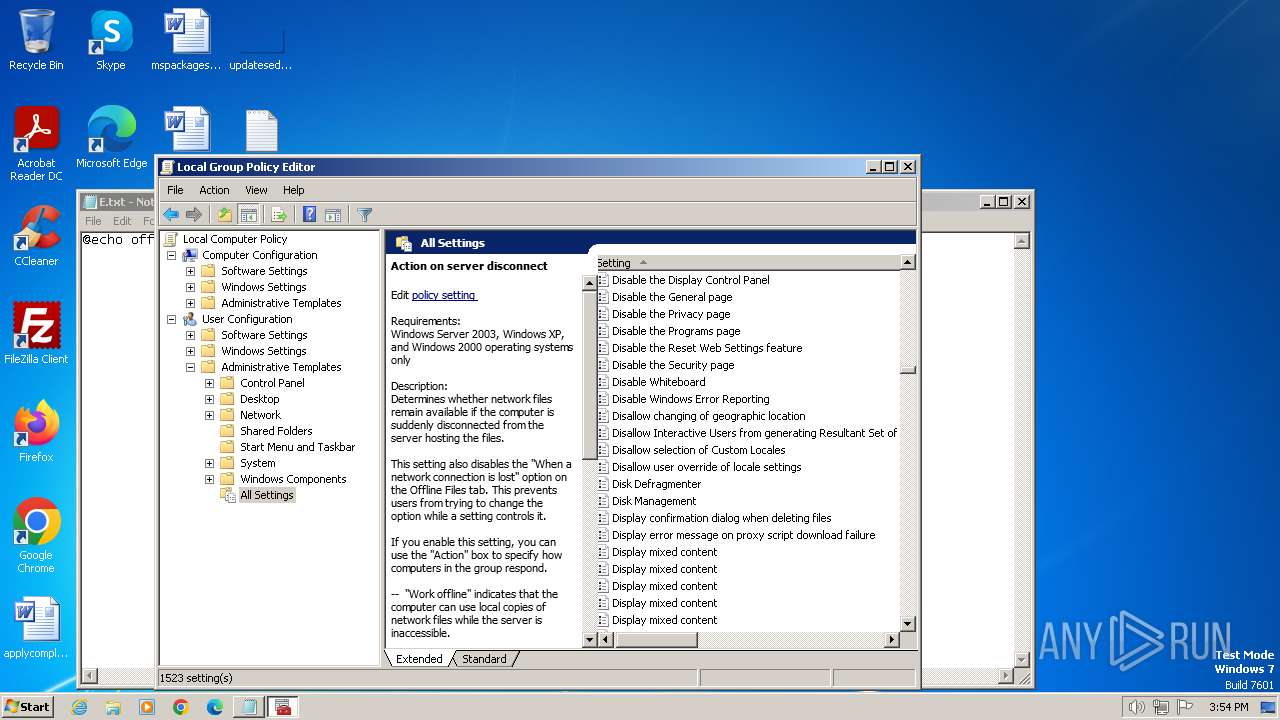Expand Software Settings under Computer Configuration
The height and width of the screenshot is (720, 1280).
190,271
